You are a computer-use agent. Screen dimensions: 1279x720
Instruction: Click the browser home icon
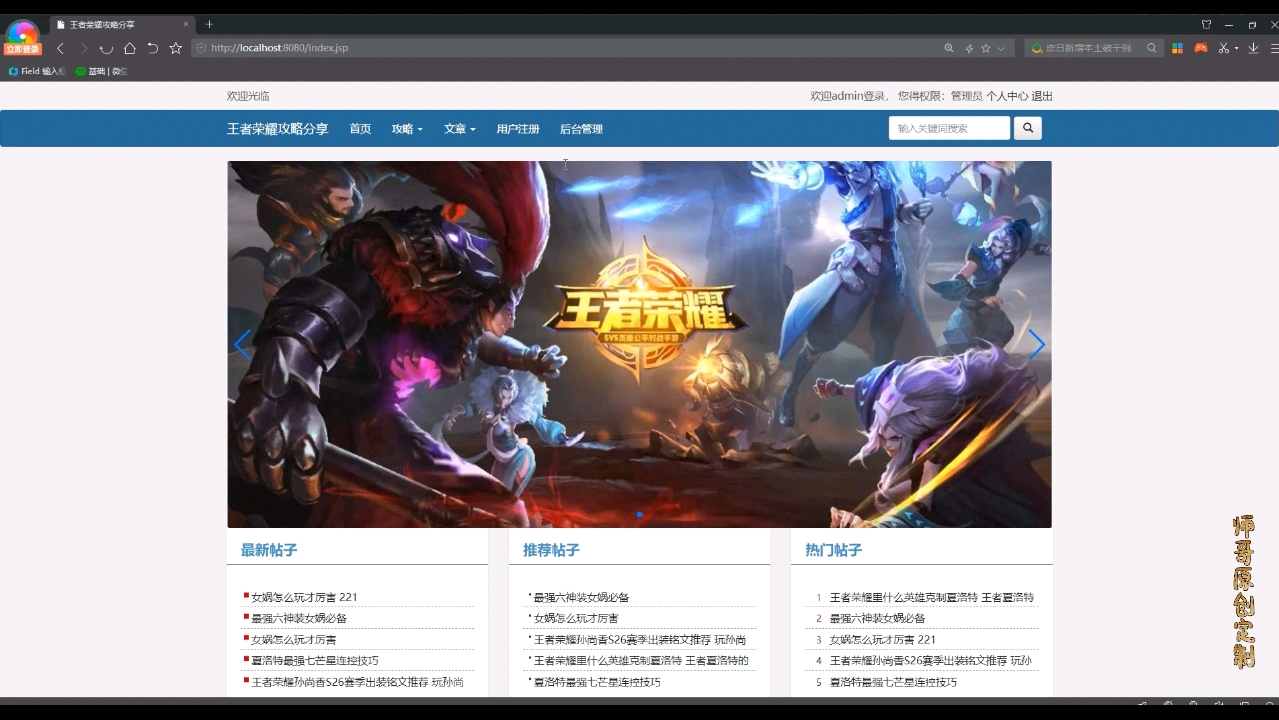pos(131,48)
